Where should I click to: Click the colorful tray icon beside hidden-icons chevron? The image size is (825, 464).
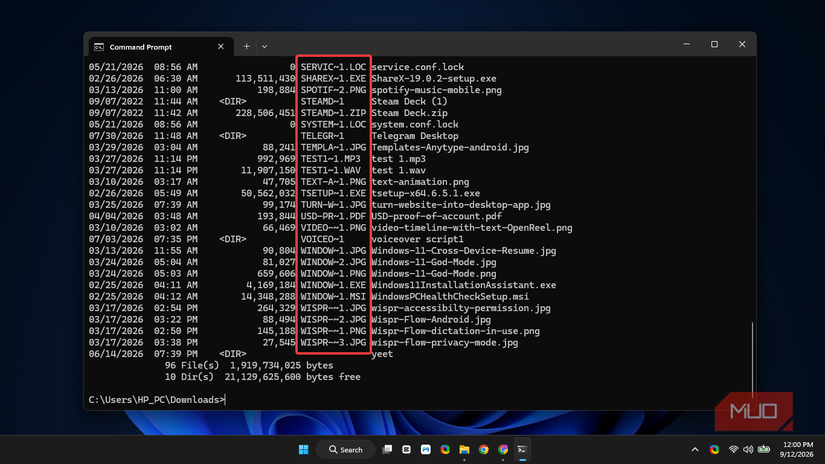point(714,449)
